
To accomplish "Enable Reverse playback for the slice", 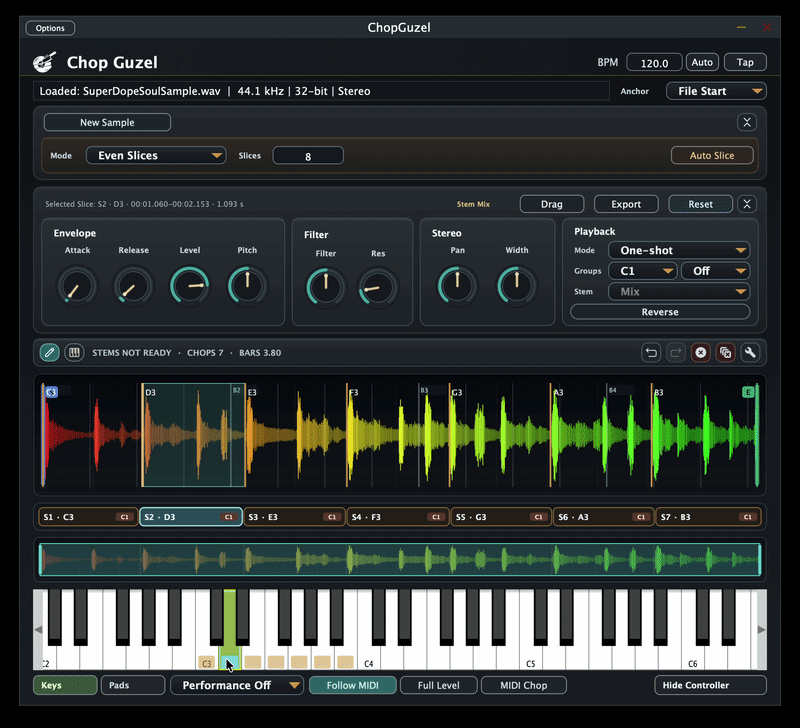I will click(x=659, y=312).
